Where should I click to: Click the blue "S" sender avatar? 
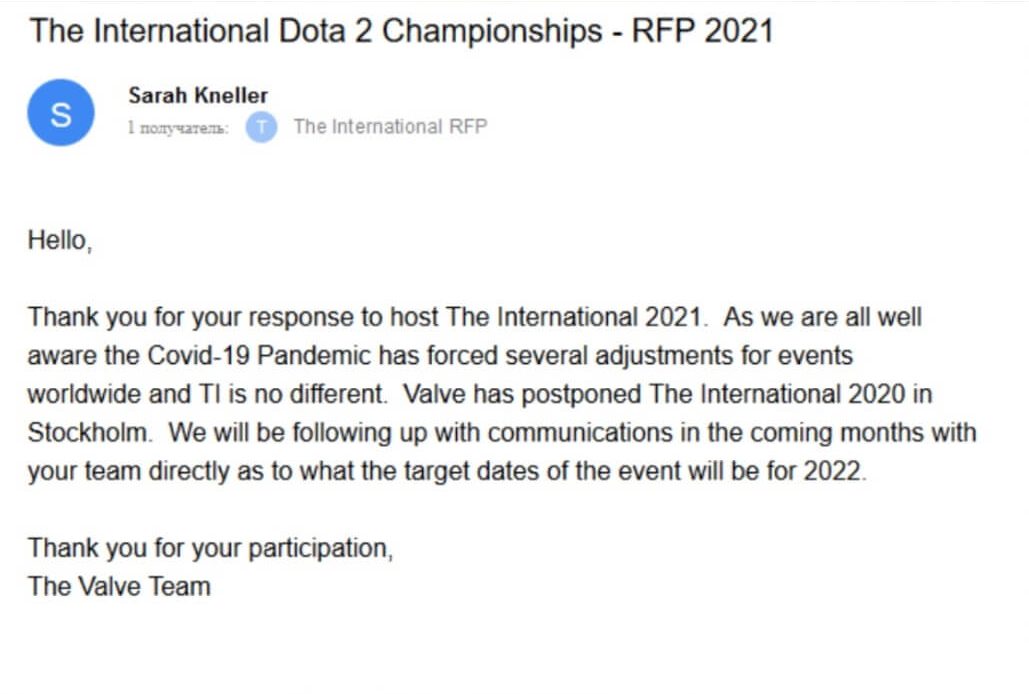pos(61,113)
